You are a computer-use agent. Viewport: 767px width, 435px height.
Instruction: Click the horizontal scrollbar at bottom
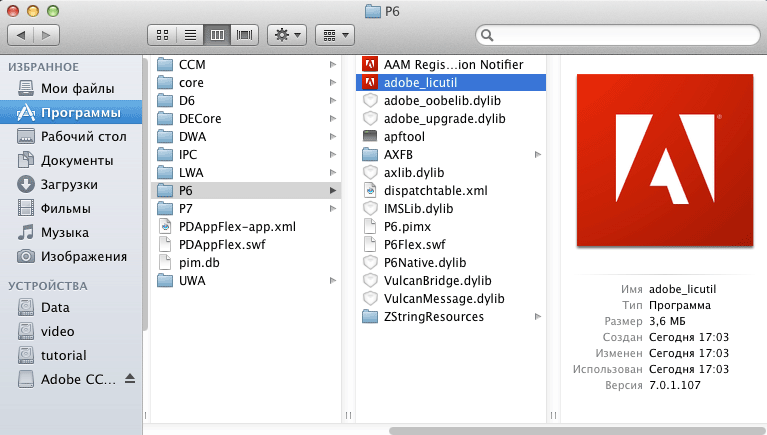tap(578, 431)
